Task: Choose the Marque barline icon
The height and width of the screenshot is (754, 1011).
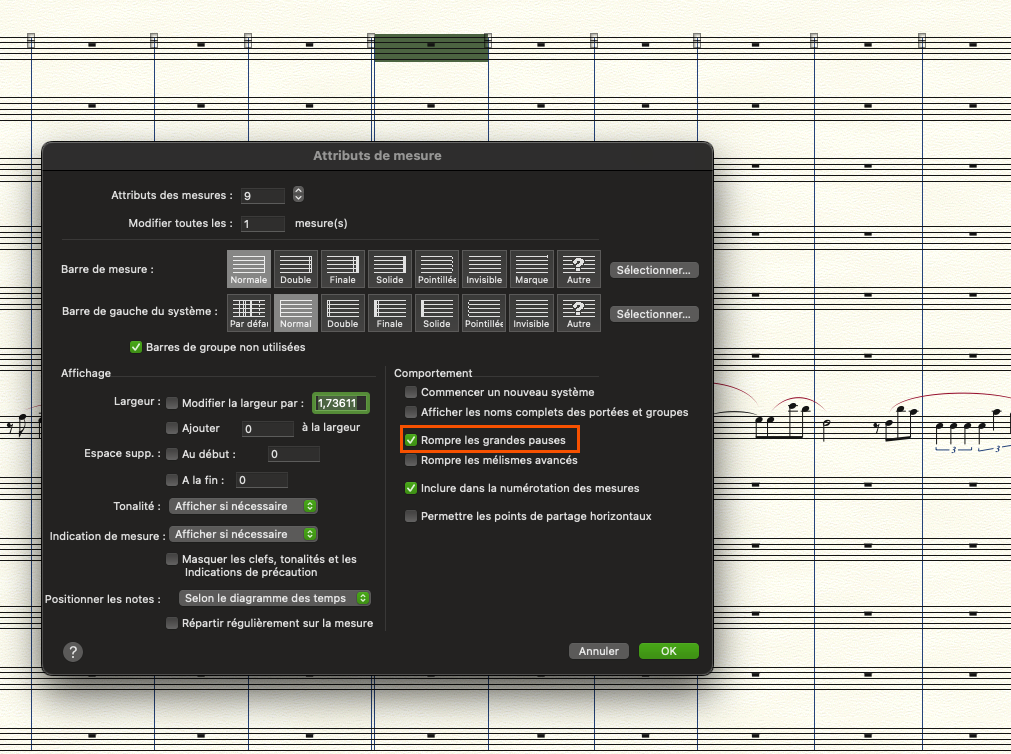Action: coord(531,268)
